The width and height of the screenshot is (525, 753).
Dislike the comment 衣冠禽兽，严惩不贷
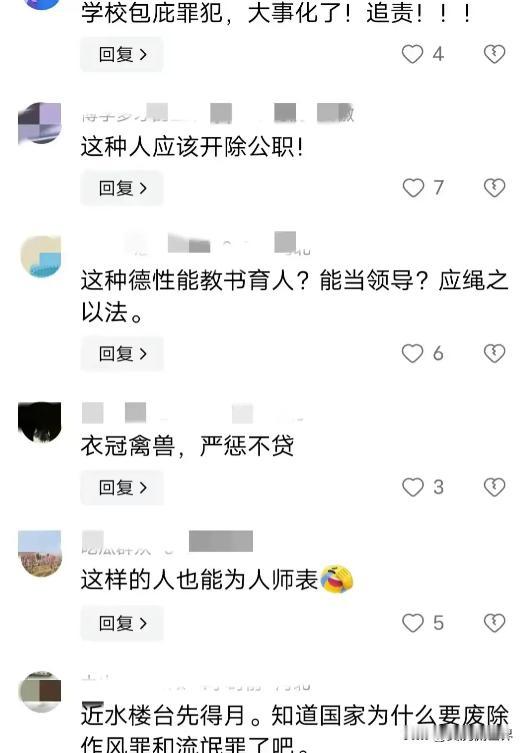click(x=494, y=487)
